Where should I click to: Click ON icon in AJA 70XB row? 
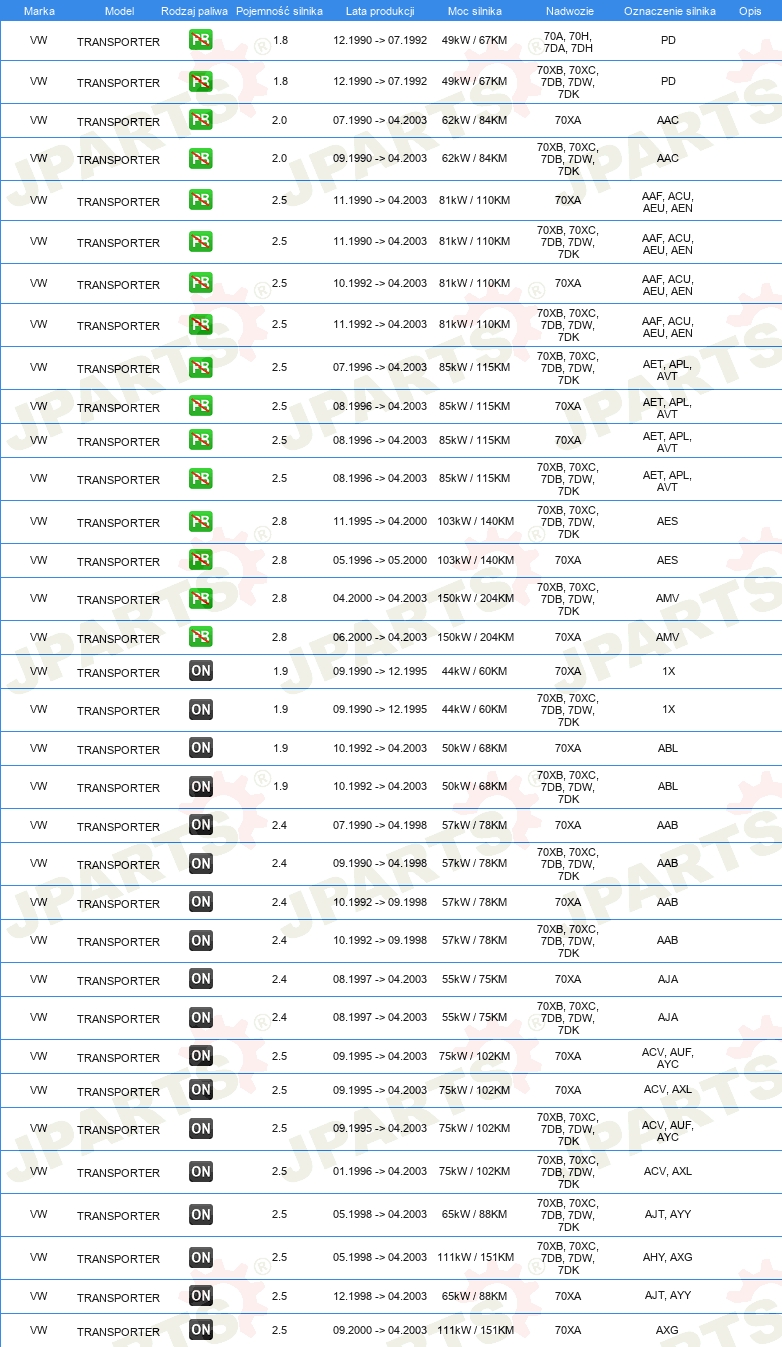pos(201,1017)
